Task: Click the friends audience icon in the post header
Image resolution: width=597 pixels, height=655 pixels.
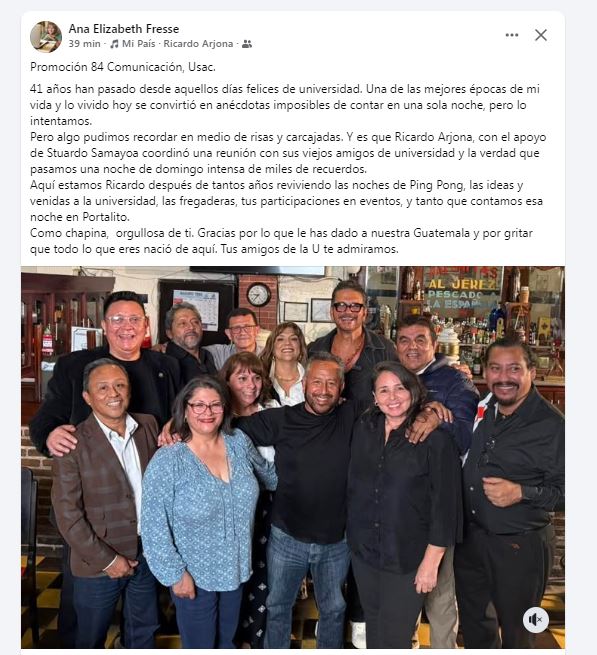Action: point(247,44)
